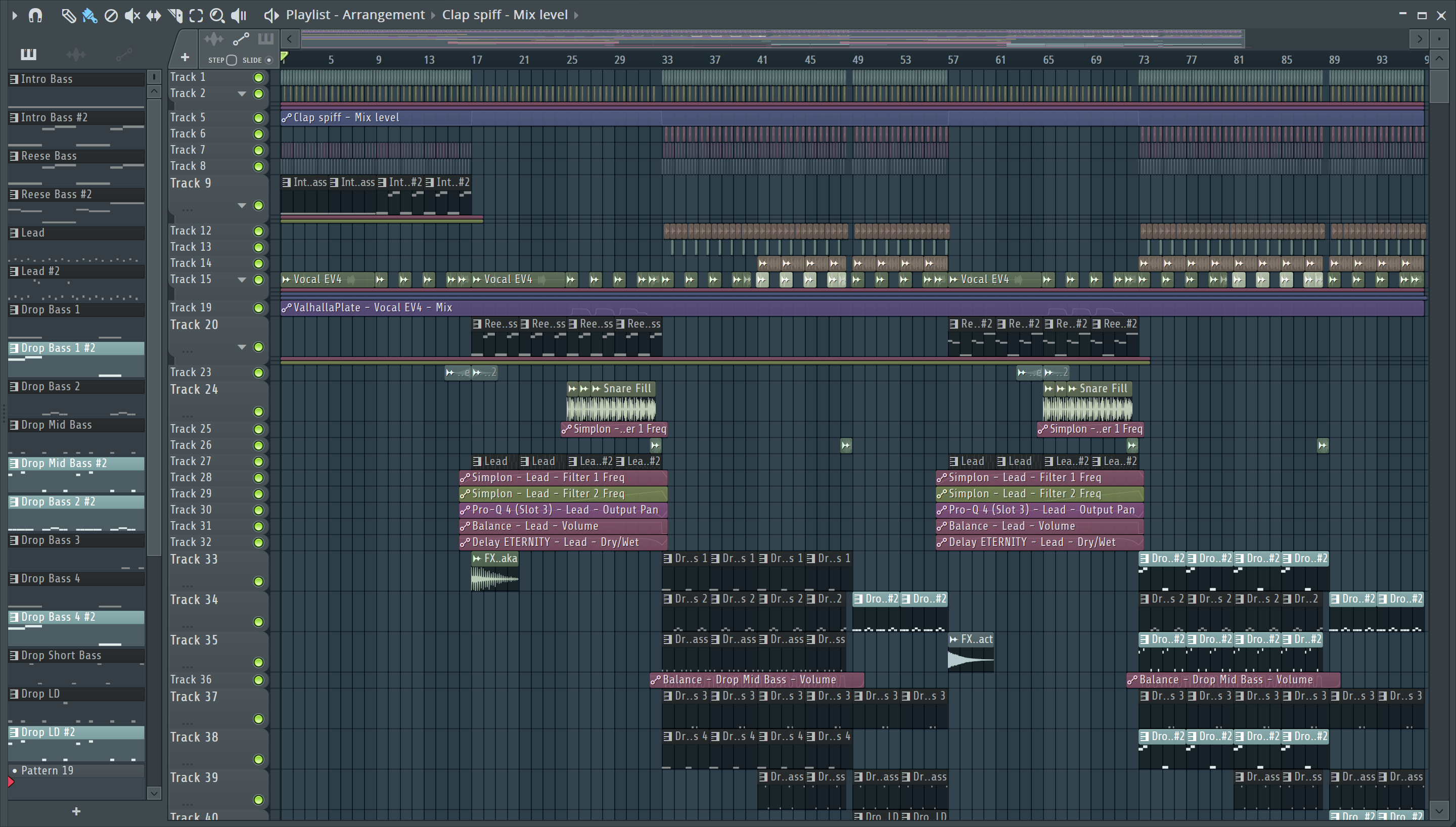Add a new track with the plus button
This screenshot has width=1456, height=827.
185,57
